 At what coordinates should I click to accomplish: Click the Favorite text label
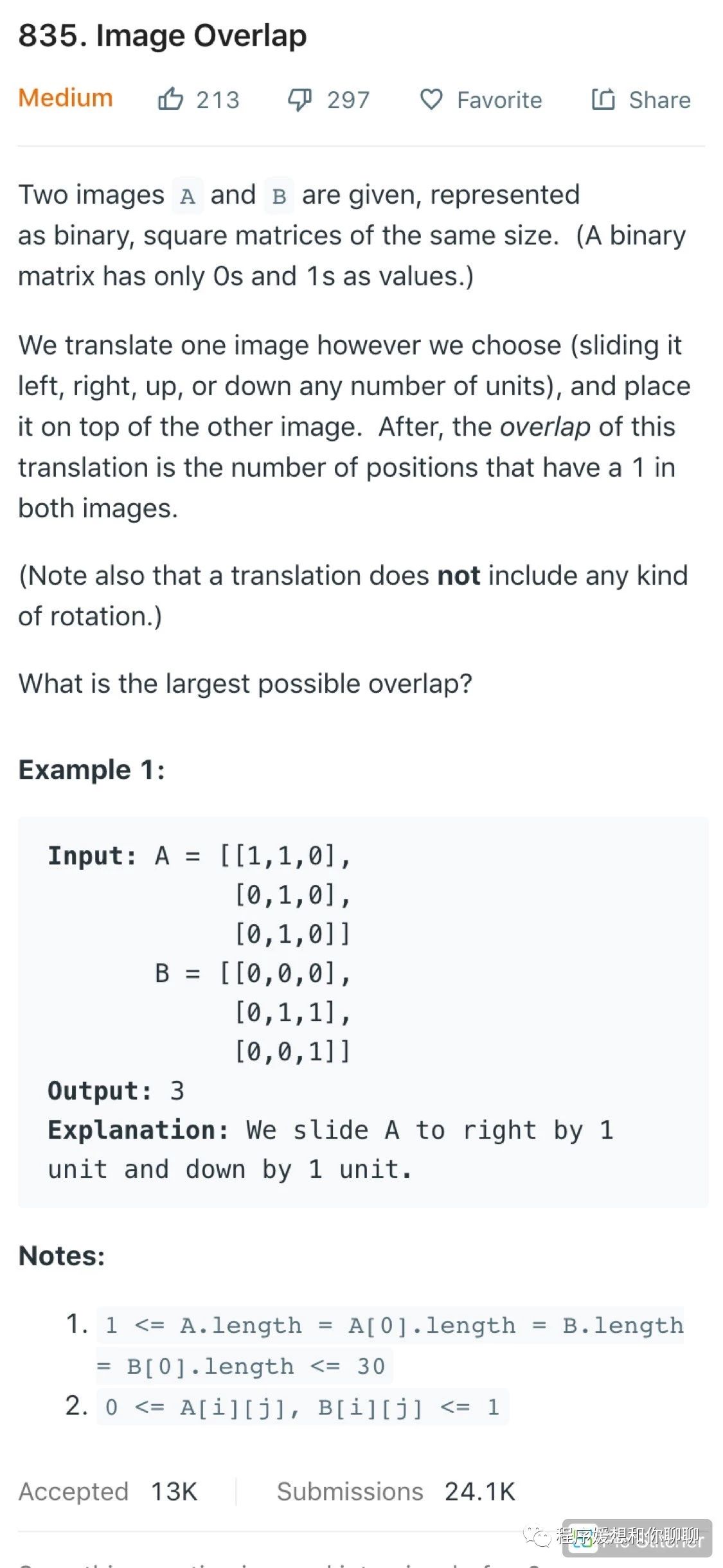499,100
